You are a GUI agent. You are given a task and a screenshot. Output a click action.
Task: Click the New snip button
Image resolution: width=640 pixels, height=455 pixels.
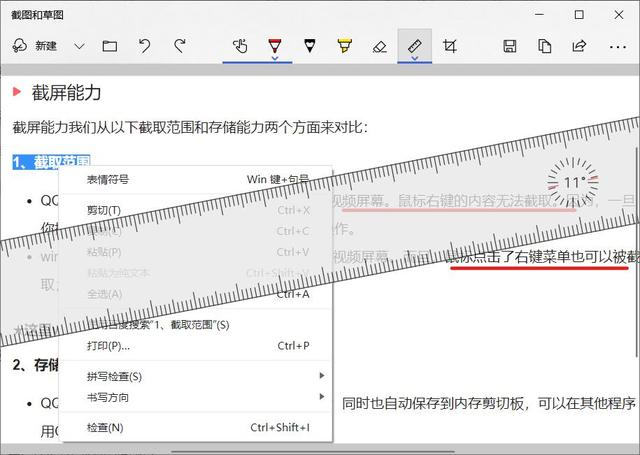[x=34, y=46]
